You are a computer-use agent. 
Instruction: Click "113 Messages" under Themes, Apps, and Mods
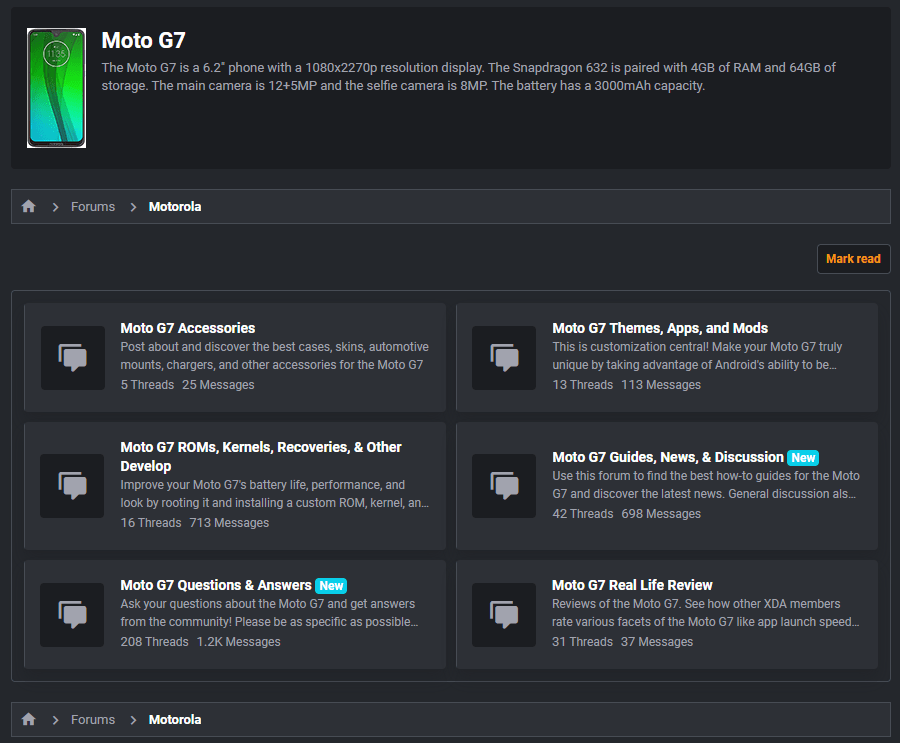tap(661, 385)
